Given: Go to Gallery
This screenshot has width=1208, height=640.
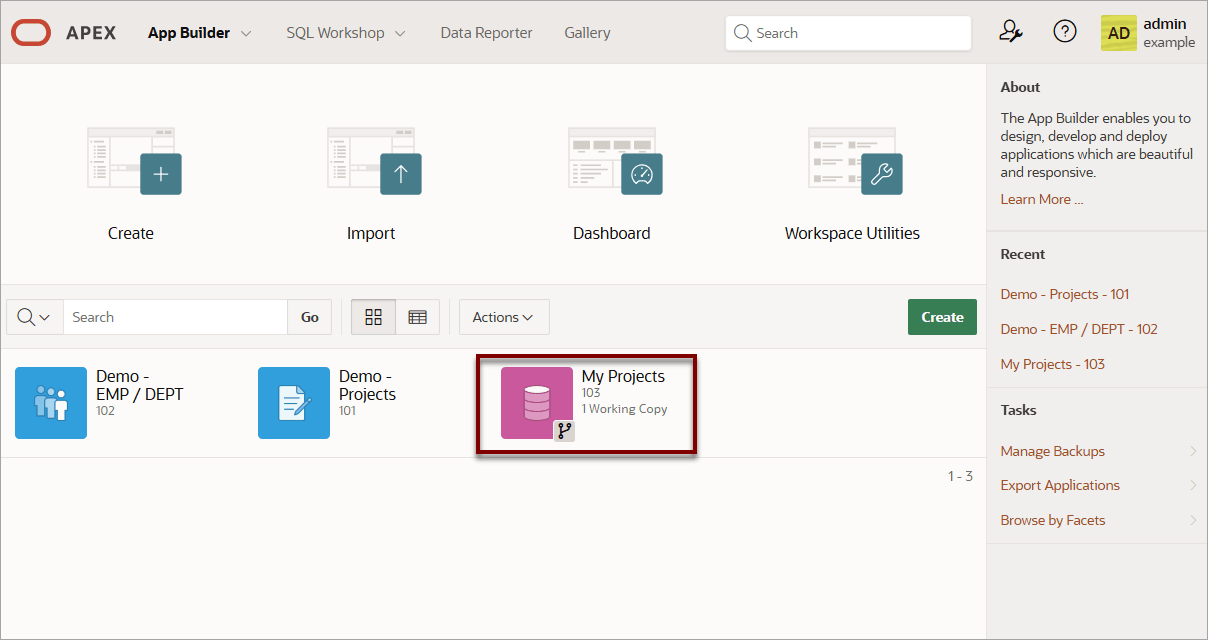Looking at the screenshot, I should (x=587, y=33).
